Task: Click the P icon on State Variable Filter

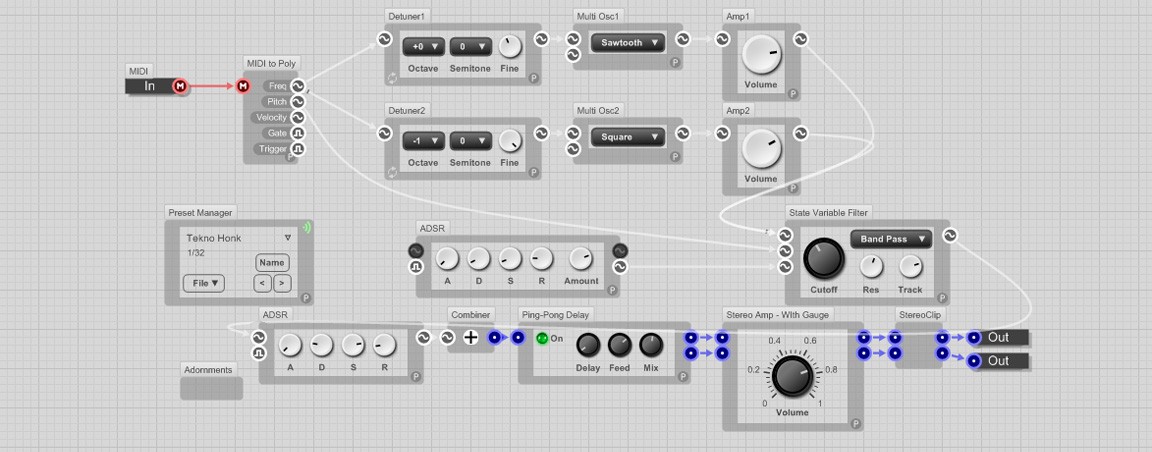Action: click(941, 297)
